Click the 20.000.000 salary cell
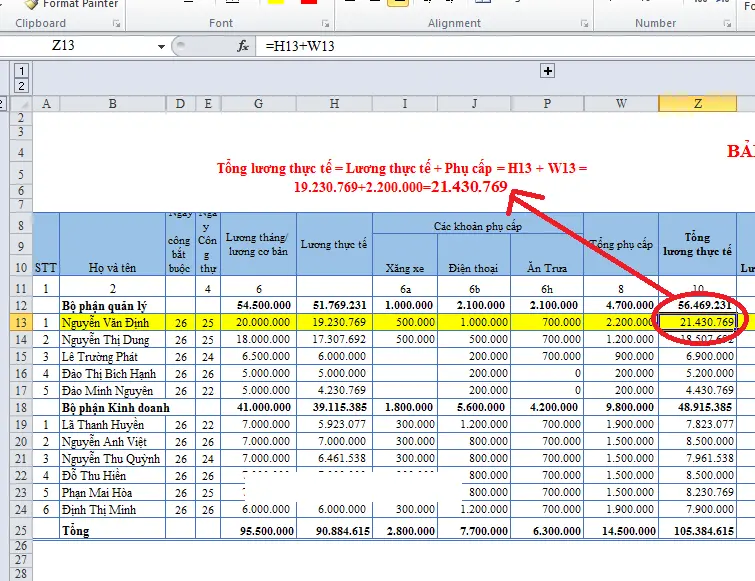 259,323
